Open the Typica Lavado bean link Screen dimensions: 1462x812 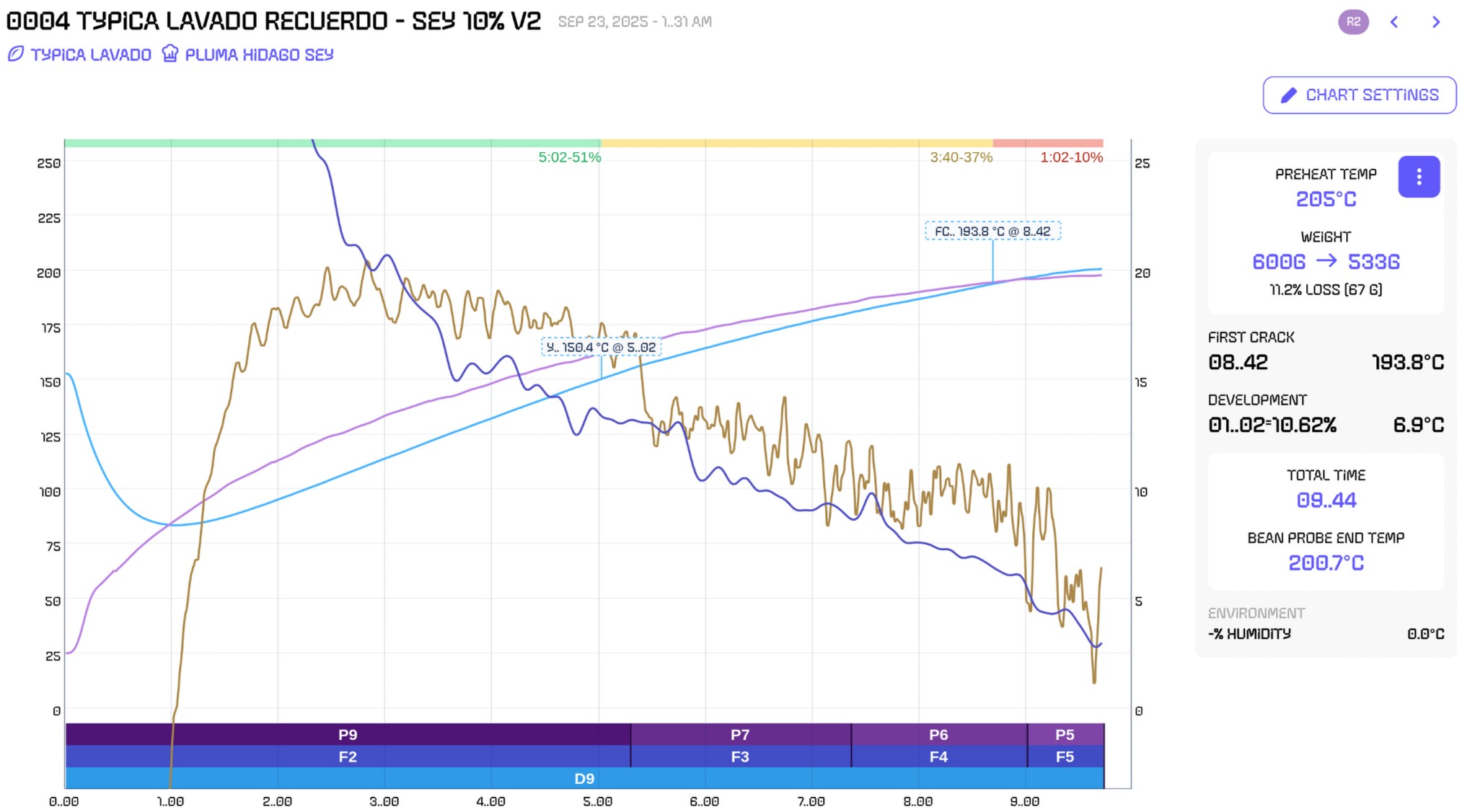tap(91, 55)
